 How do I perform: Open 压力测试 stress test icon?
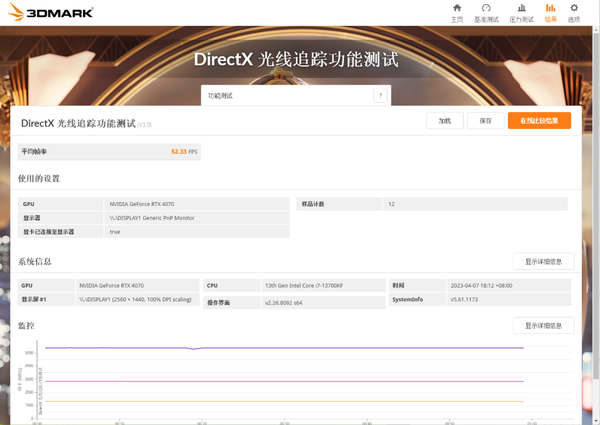click(521, 13)
